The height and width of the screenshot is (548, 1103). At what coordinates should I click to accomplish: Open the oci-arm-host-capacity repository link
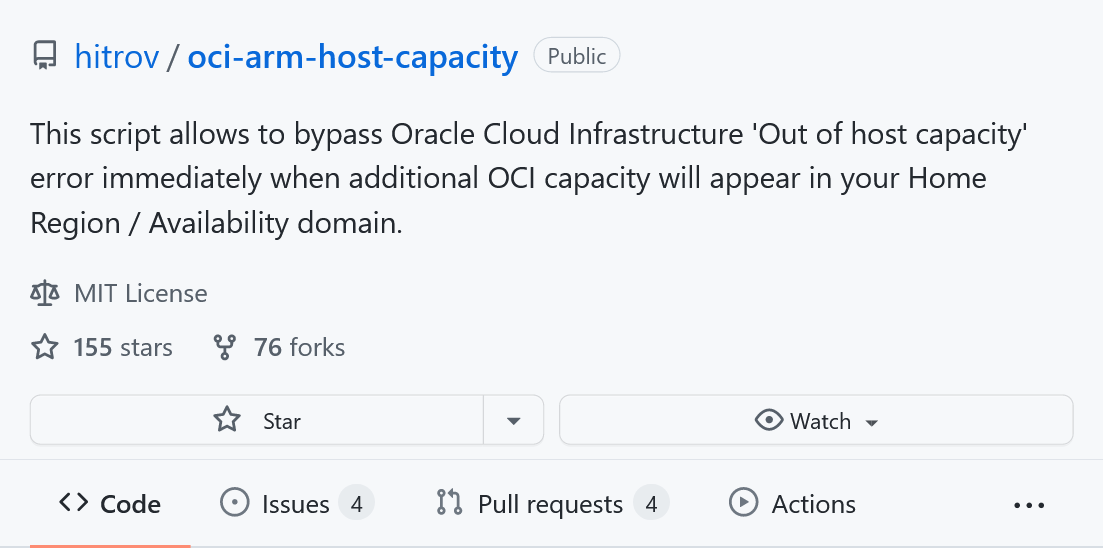coord(353,57)
